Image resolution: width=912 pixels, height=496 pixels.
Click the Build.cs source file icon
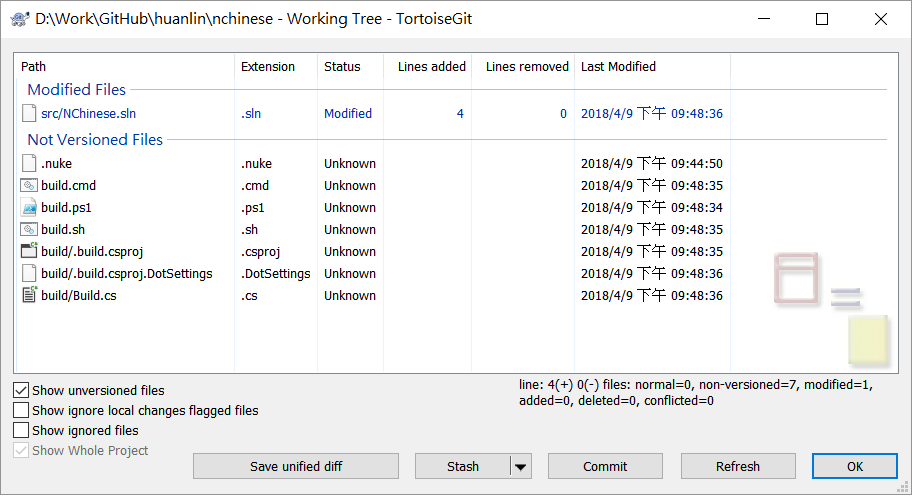(x=29, y=296)
